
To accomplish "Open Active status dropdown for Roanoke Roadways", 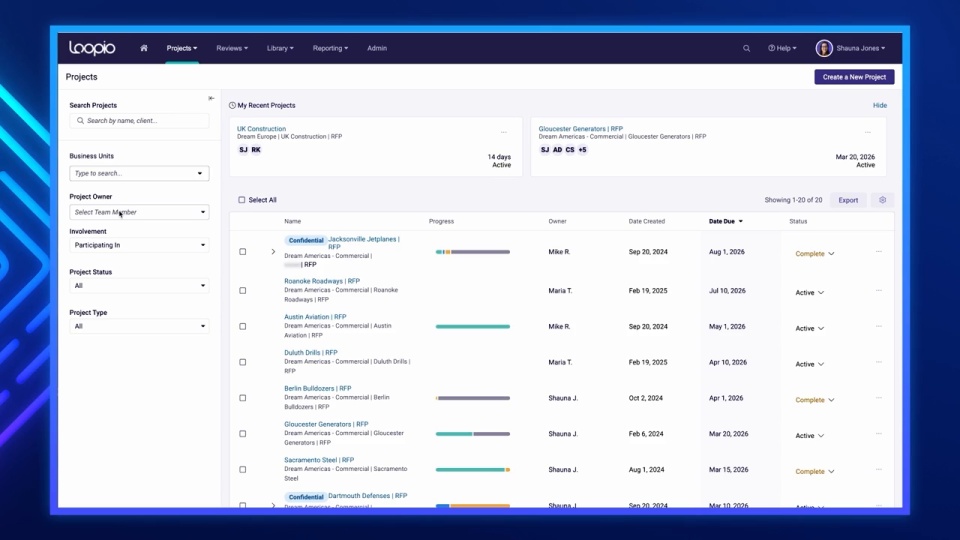I will 809,293.
